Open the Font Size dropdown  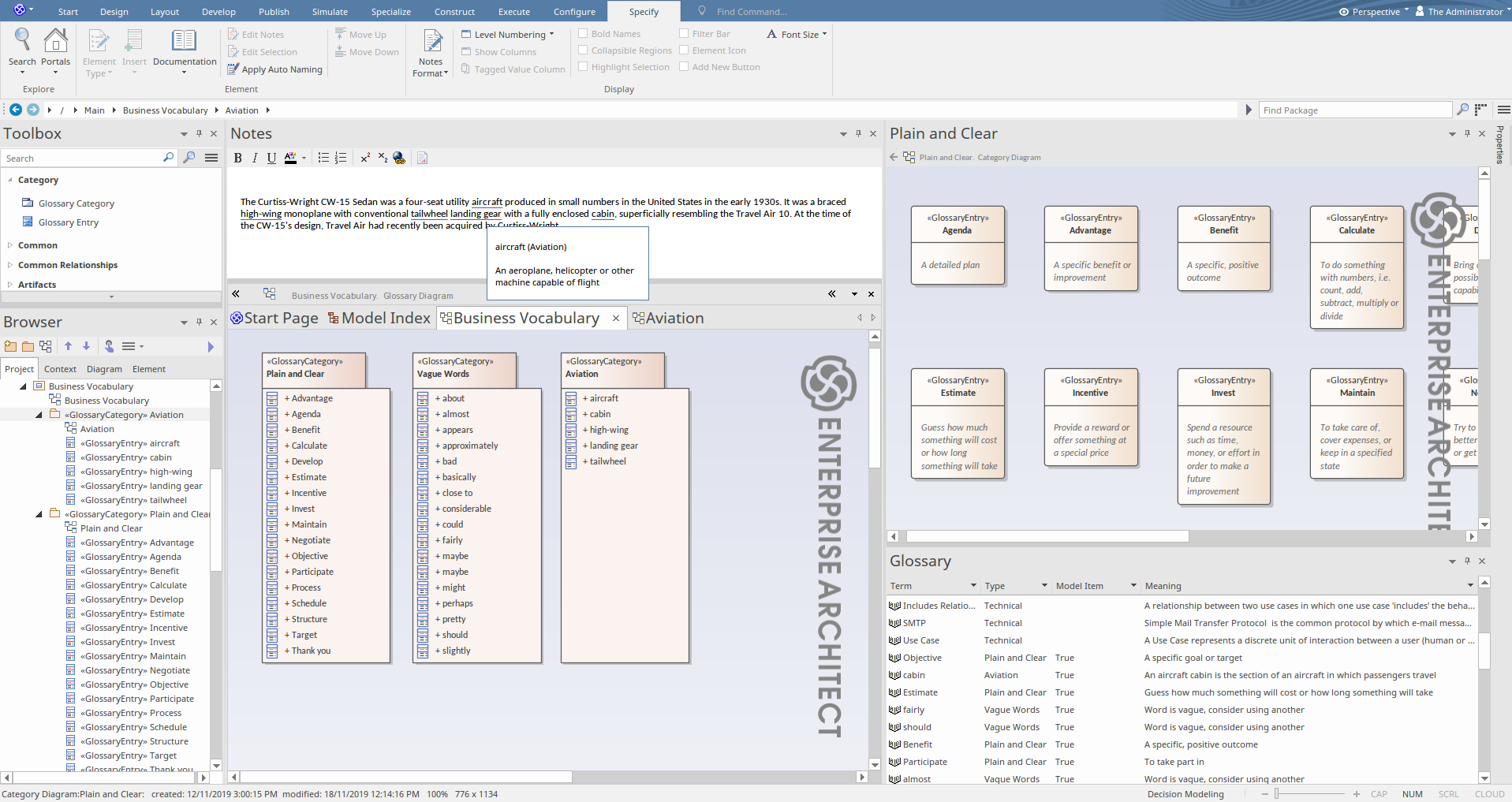[798, 35]
